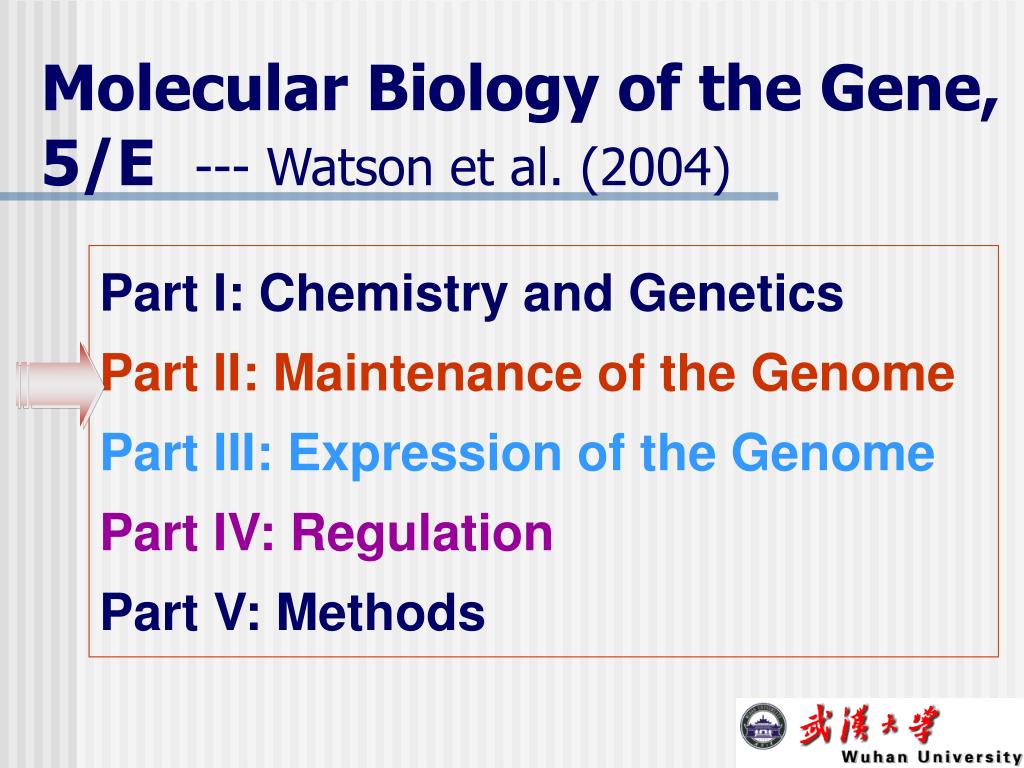Click the word 'Regulation' in purple
Image resolution: width=1024 pixels, height=768 pixels.
pyautogui.click(x=423, y=535)
